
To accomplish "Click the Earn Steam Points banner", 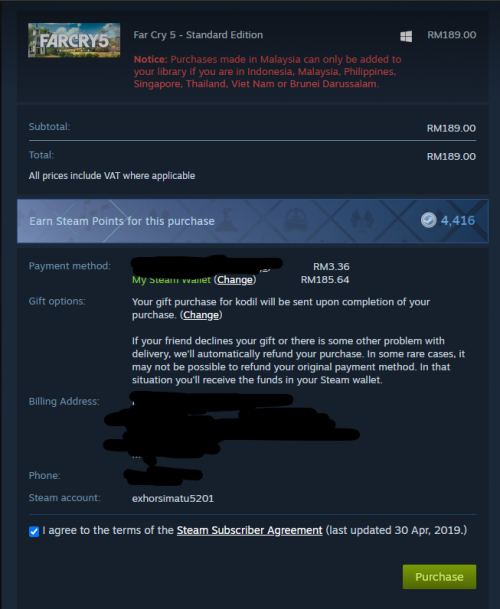I will pos(253,221).
